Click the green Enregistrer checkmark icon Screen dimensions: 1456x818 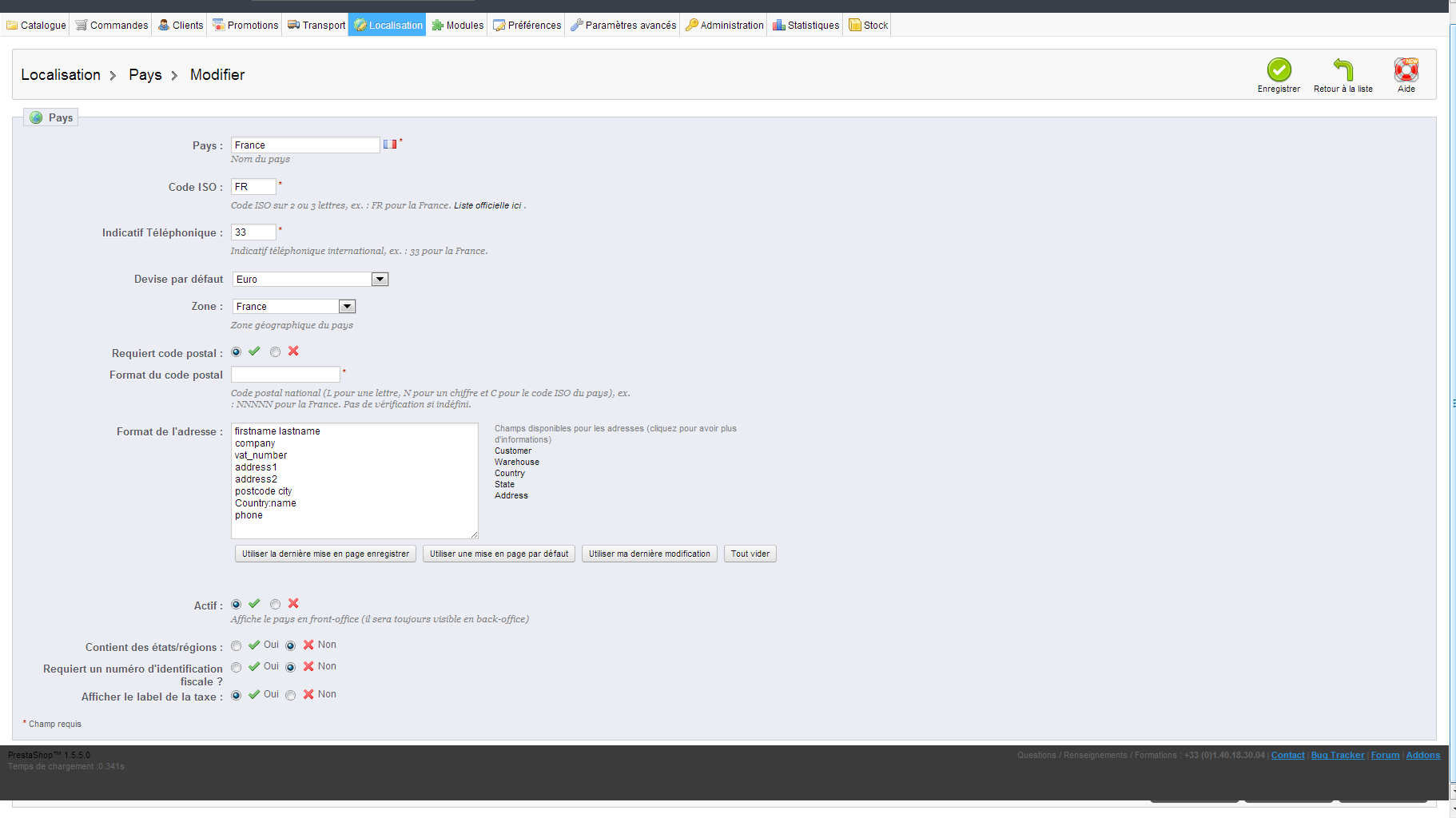point(1279,69)
